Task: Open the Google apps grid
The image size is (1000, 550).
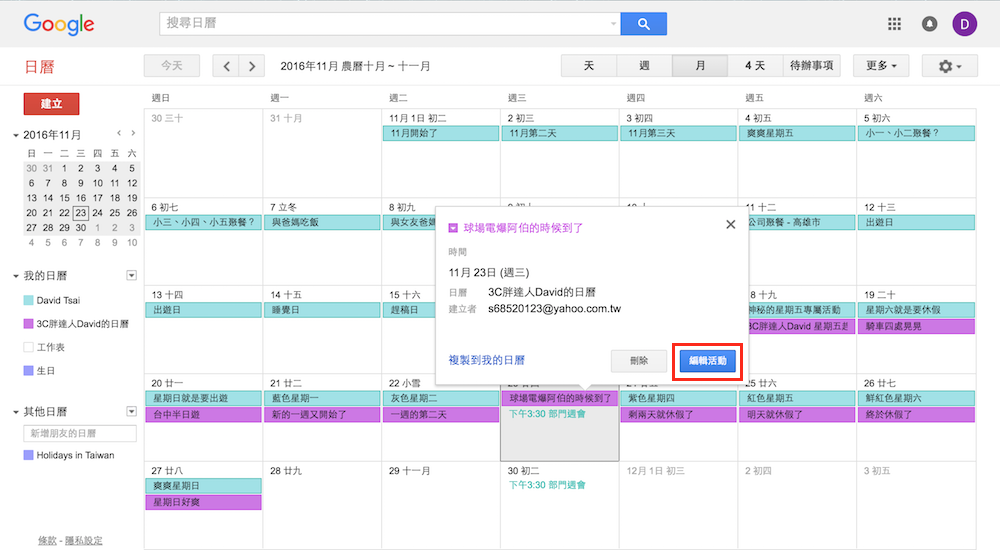Action: click(x=894, y=24)
